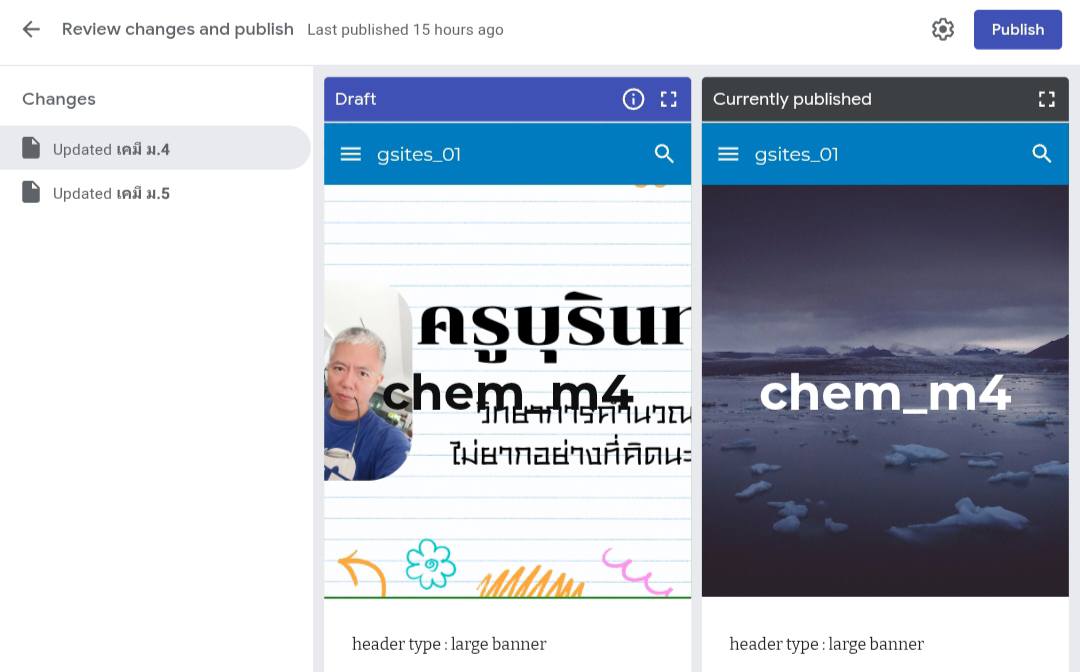This screenshot has height=672, width=1080.
Task: Show Draft info circle icon
Action: coord(633,99)
